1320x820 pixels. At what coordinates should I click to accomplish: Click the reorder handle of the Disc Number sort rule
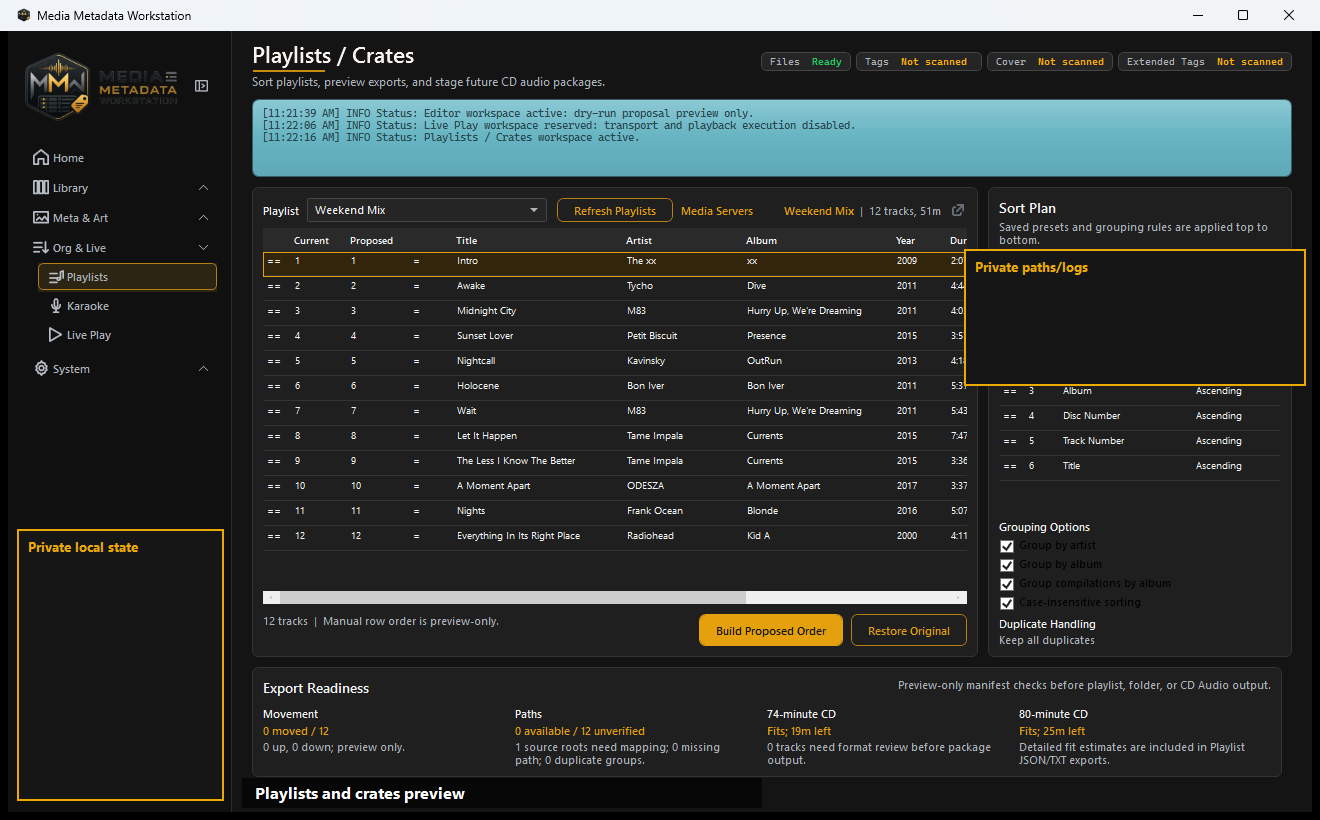[1010, 416]
